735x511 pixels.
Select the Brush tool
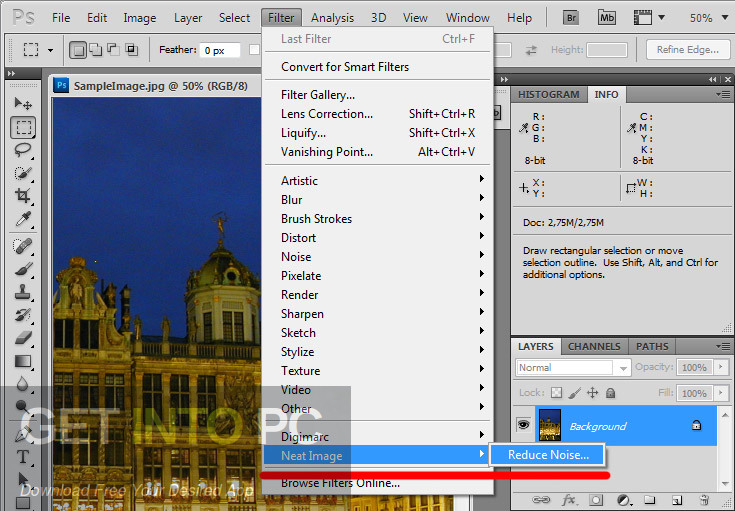coord(22,269)
